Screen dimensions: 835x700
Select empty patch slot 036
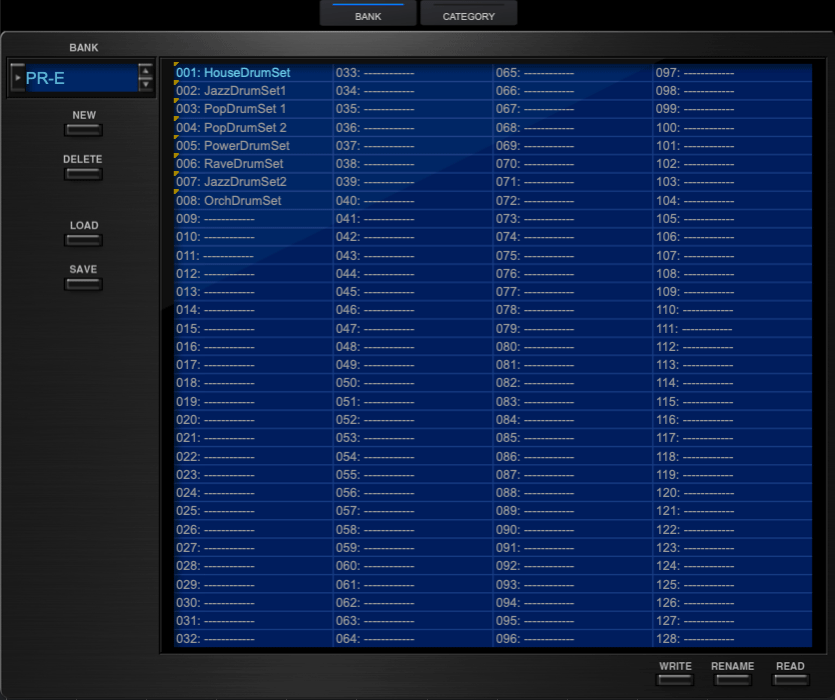pyautogui.click(x=413, y=127)
